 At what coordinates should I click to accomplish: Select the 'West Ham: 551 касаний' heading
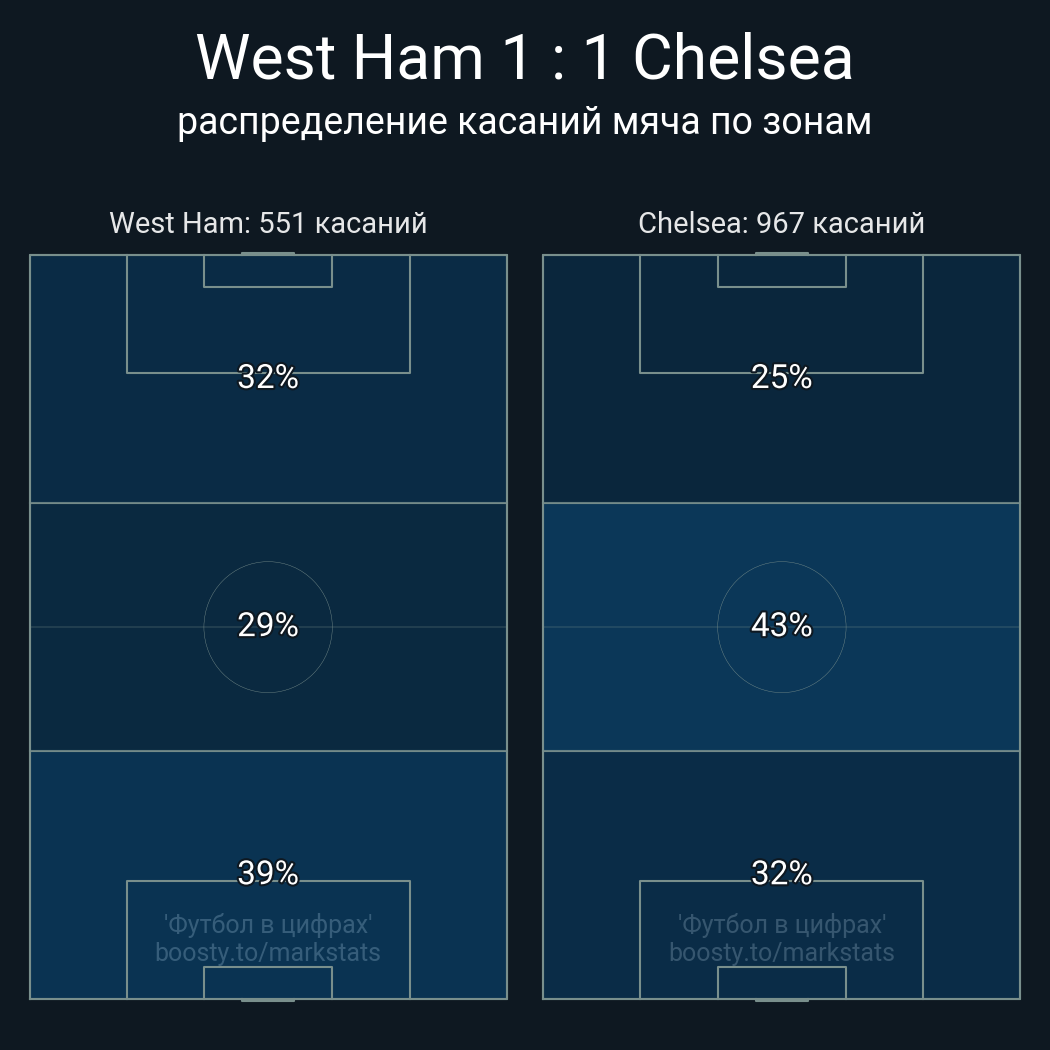268,223
